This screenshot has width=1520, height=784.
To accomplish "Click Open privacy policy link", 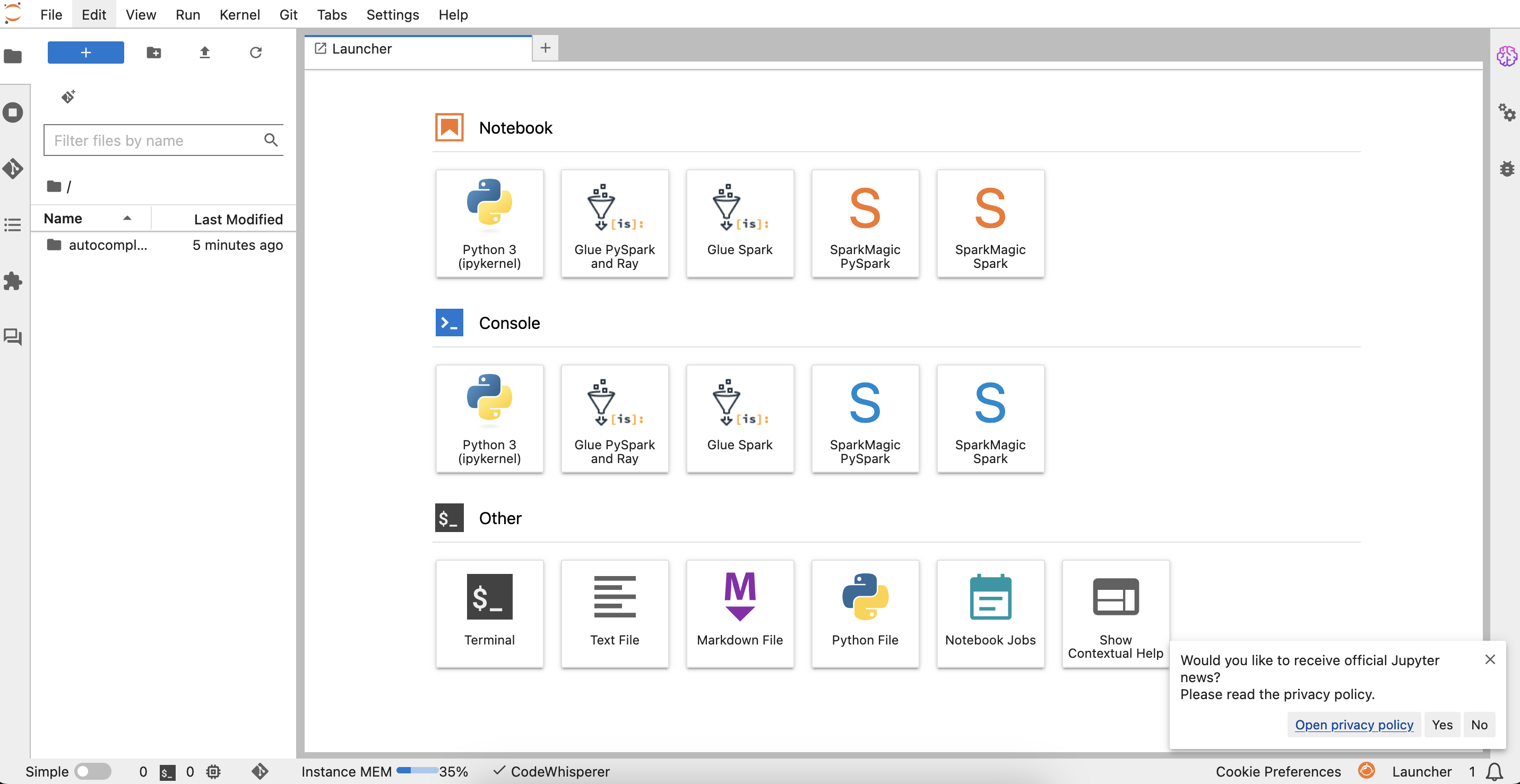I will pyautogui.click(x=1353, y=725).
